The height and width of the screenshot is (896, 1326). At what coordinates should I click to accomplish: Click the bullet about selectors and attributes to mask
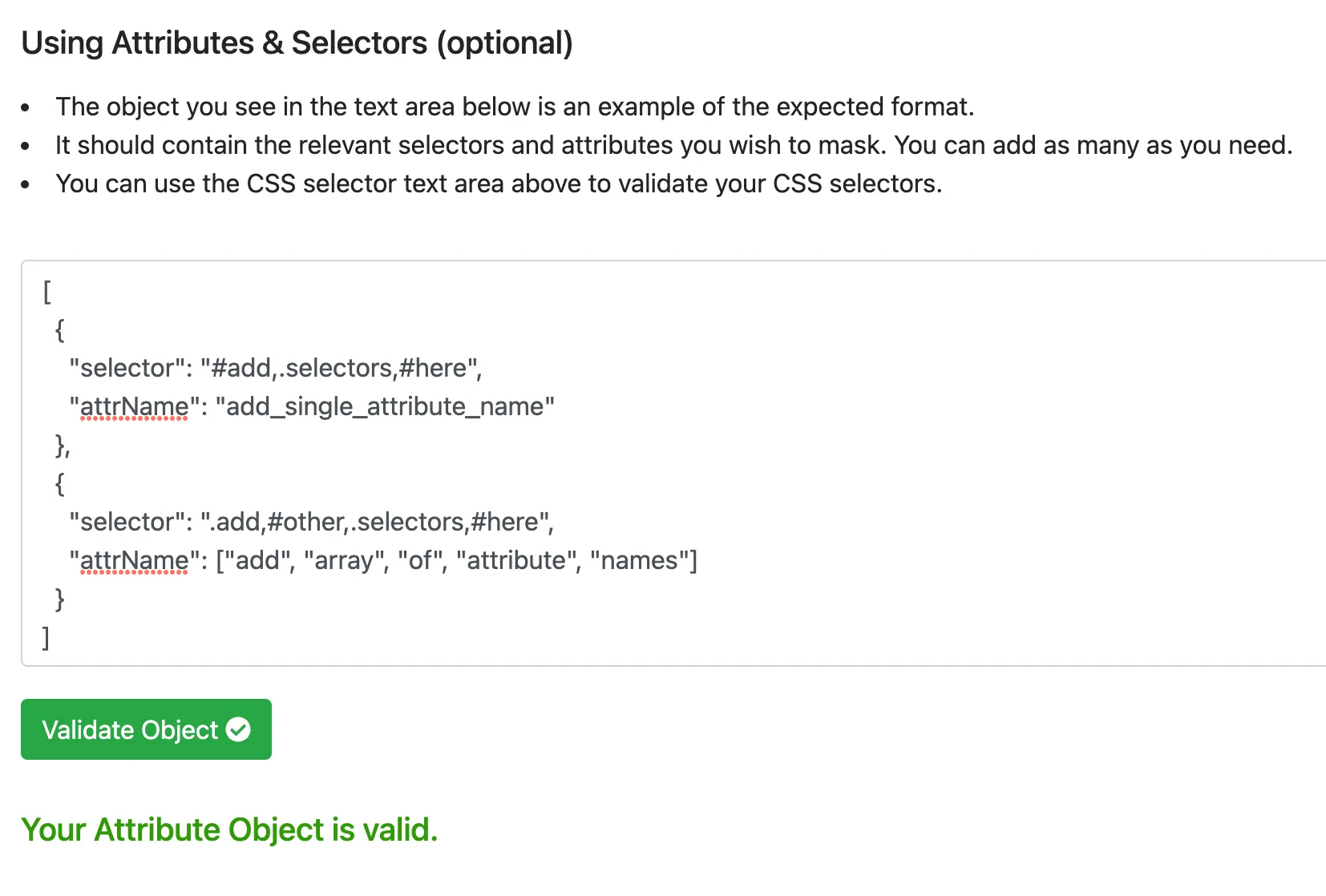673,145
